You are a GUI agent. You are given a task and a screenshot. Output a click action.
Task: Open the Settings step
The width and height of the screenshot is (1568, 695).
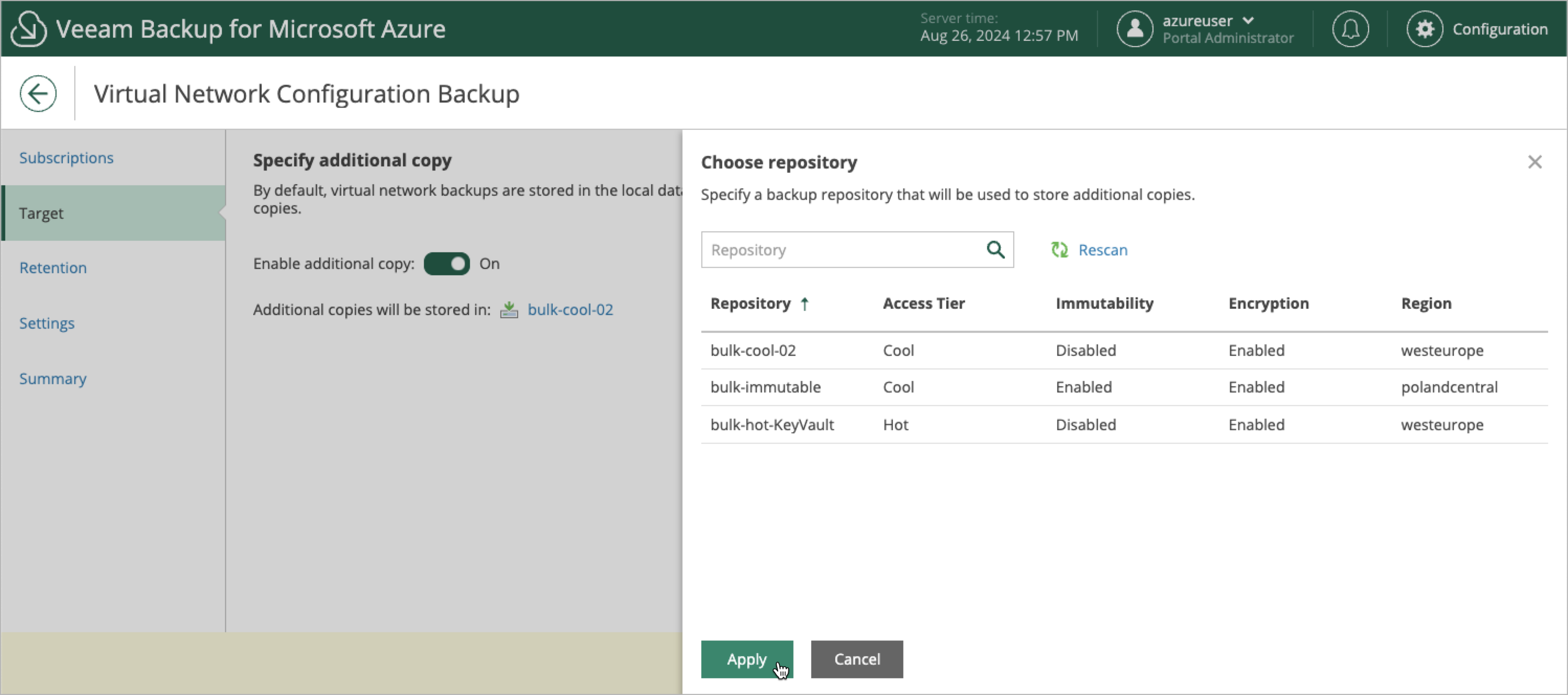(47, 323)
